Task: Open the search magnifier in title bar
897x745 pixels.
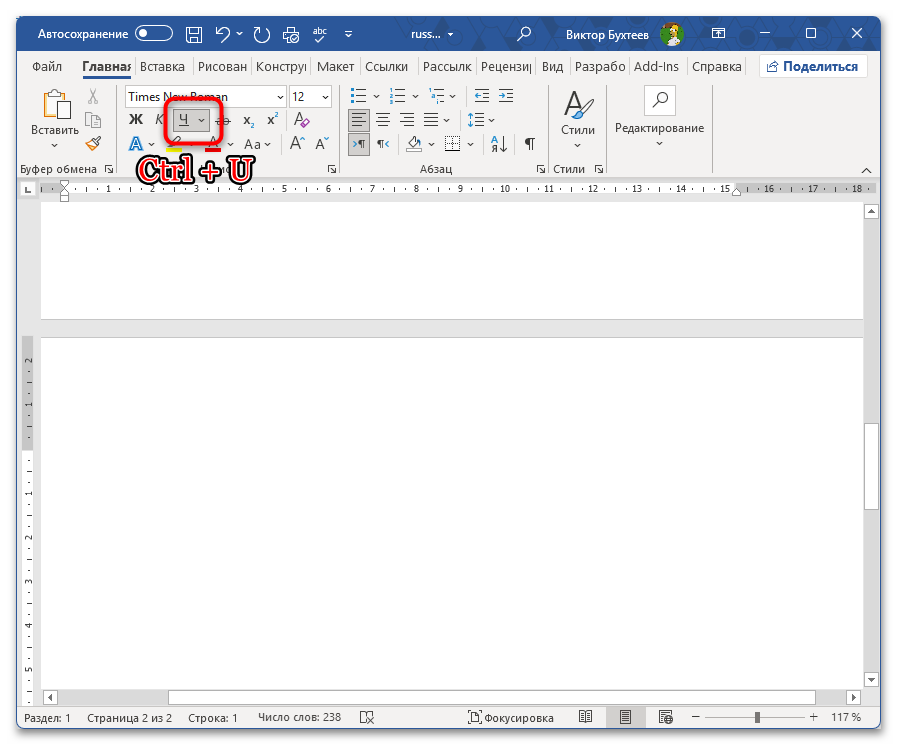Action: coord(523,34)
